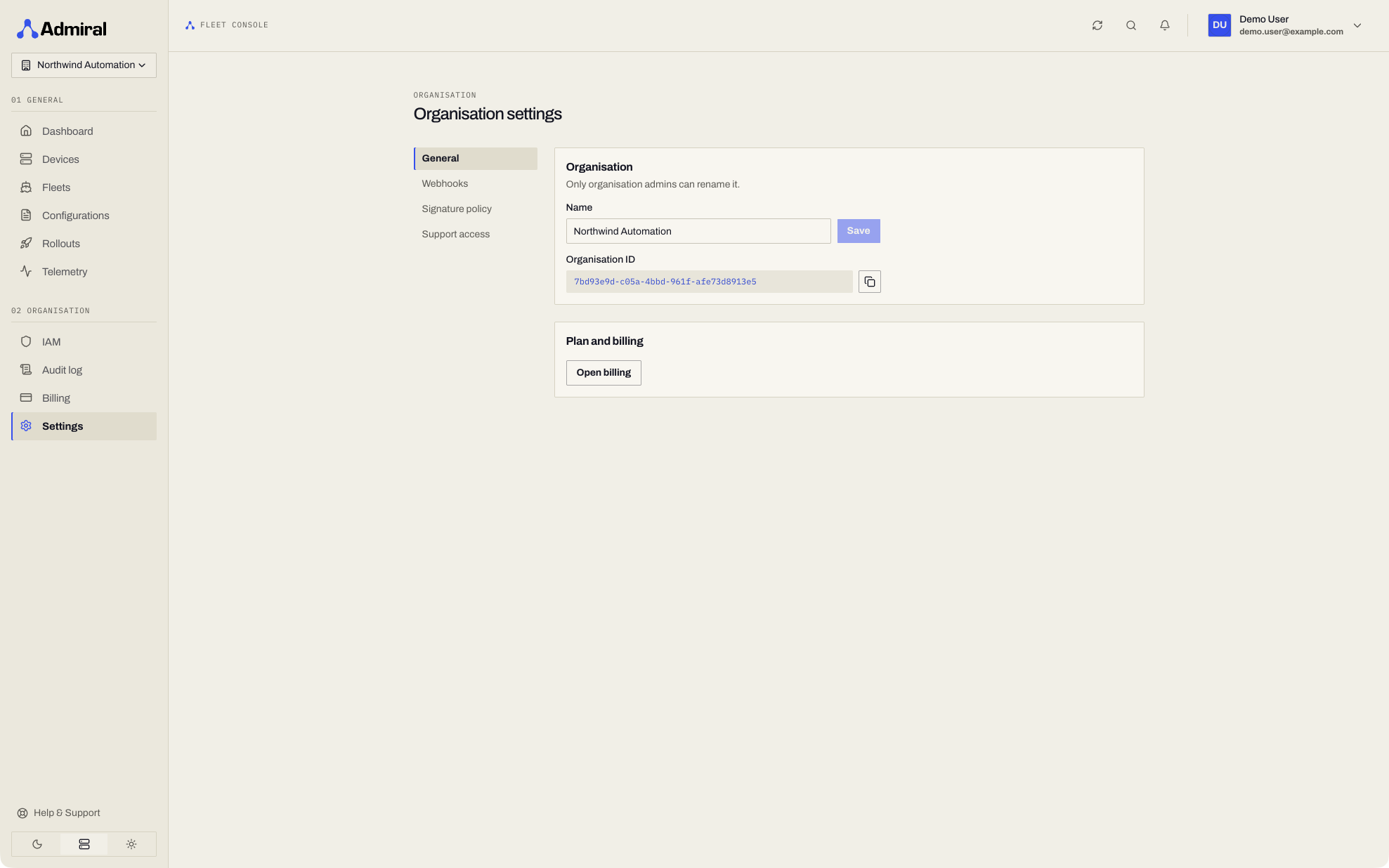Copy the Organisation ID
Viewport: 1389px width, 868px height.
(x=870, y=282)
